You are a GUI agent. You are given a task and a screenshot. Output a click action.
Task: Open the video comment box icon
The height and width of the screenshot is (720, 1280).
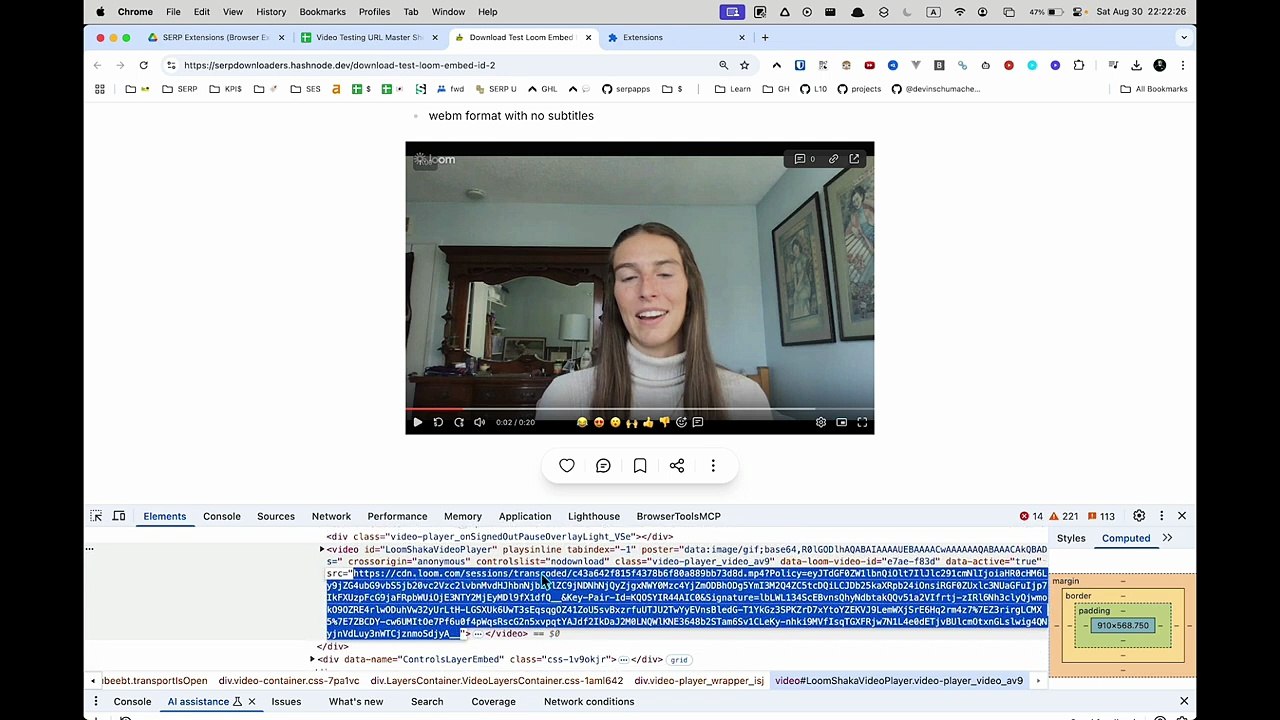pyautogui.click(x=698, y=422)
